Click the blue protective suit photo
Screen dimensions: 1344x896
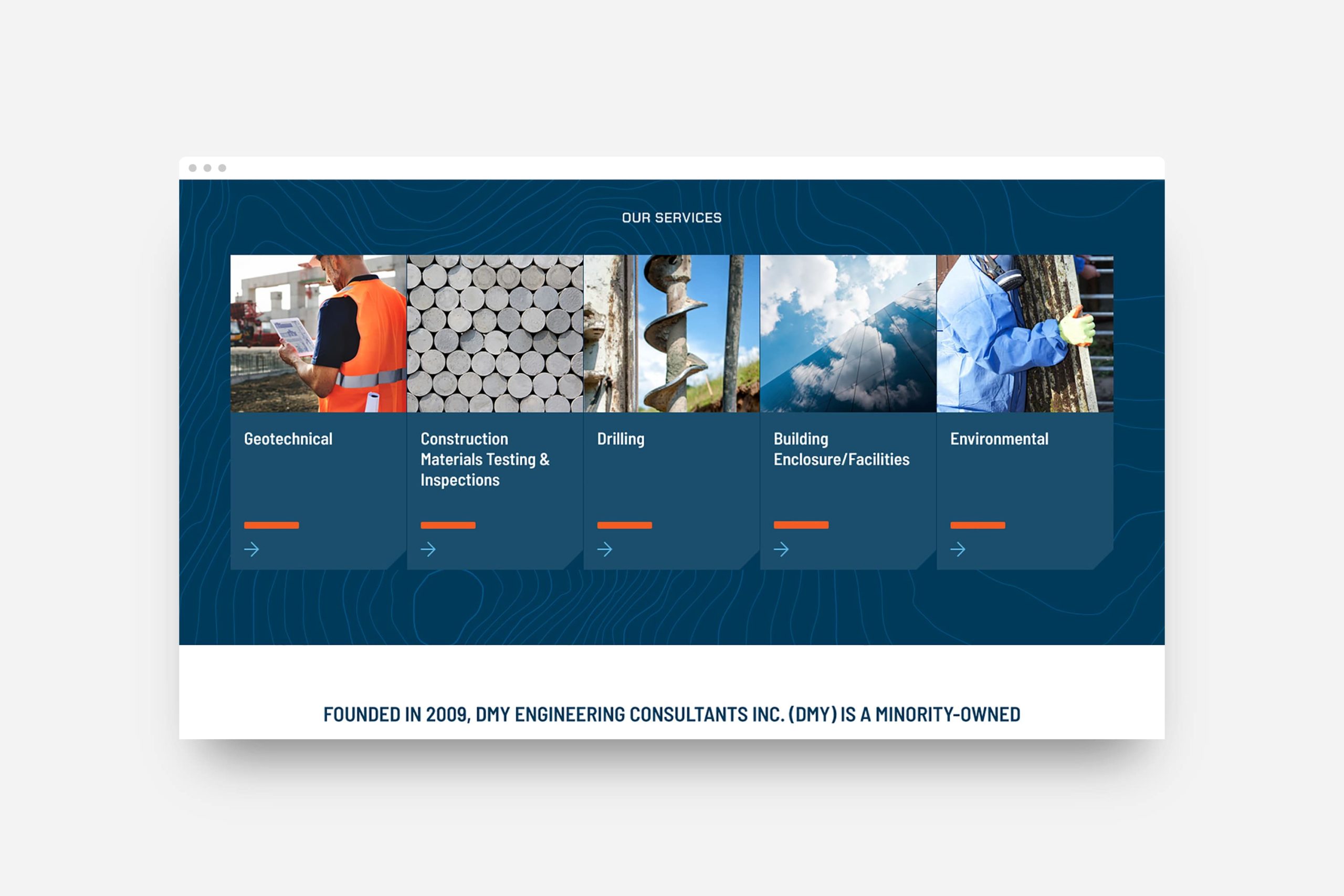pos(1025,334)
